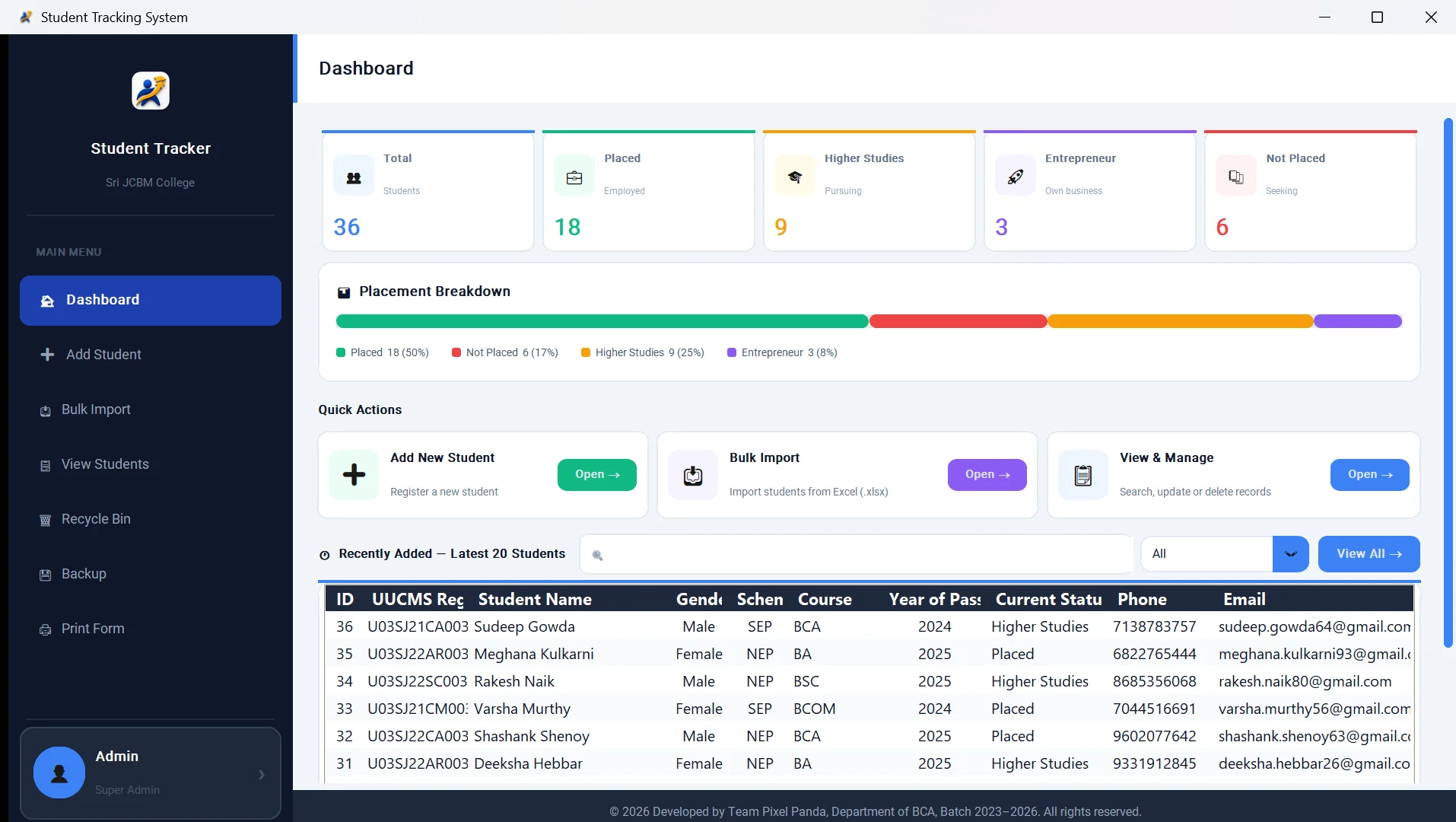Click the clock icon beside Recently Added
The height and width of the screenshot is (822, 1456).
[325, 555]
